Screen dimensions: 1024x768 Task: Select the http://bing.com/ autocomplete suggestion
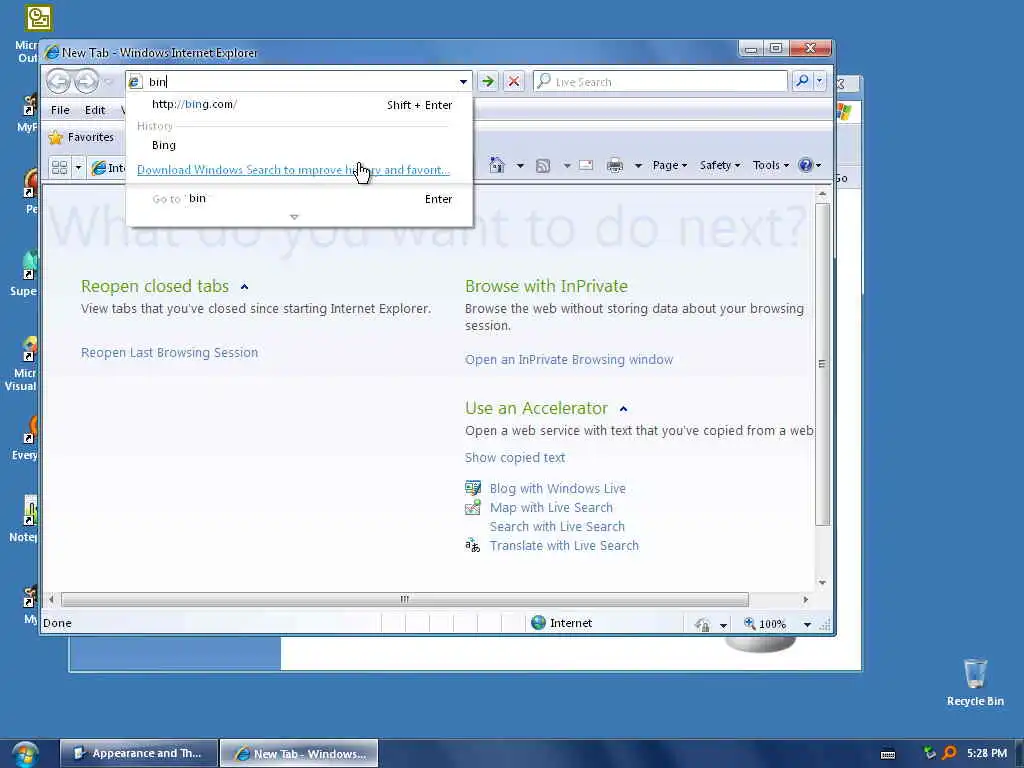coord(299,104)
